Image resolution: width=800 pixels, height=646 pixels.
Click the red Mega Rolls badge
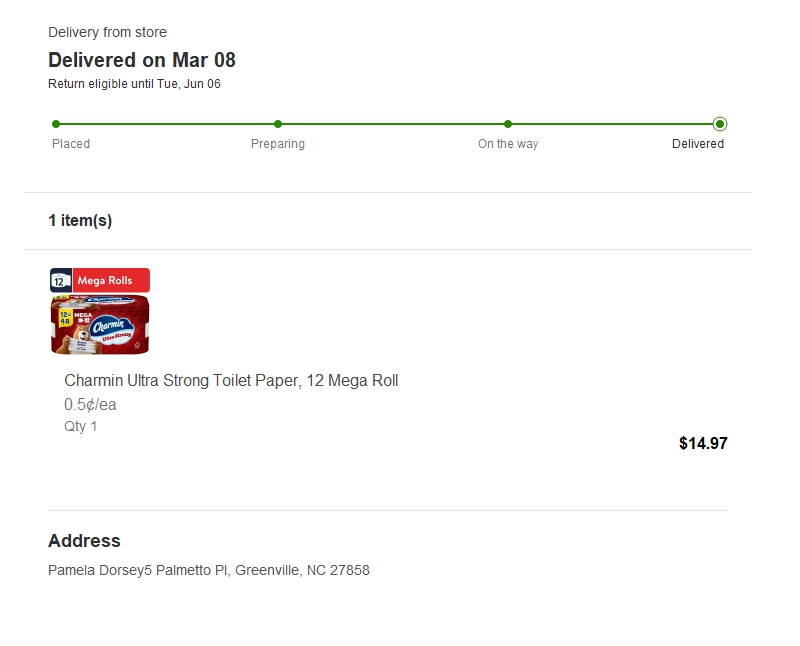pos(111,281)
